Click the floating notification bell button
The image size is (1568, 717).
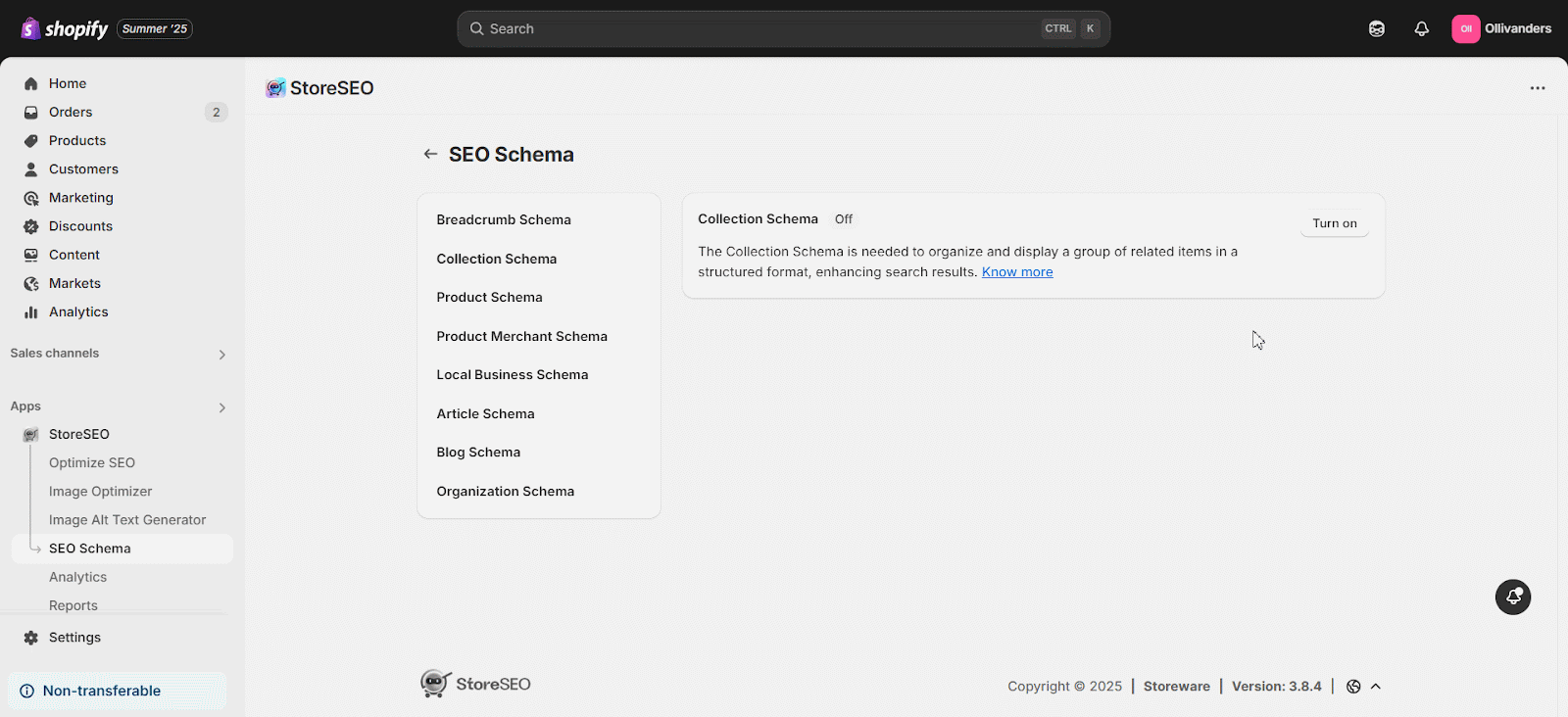[x=1513, y=597]
